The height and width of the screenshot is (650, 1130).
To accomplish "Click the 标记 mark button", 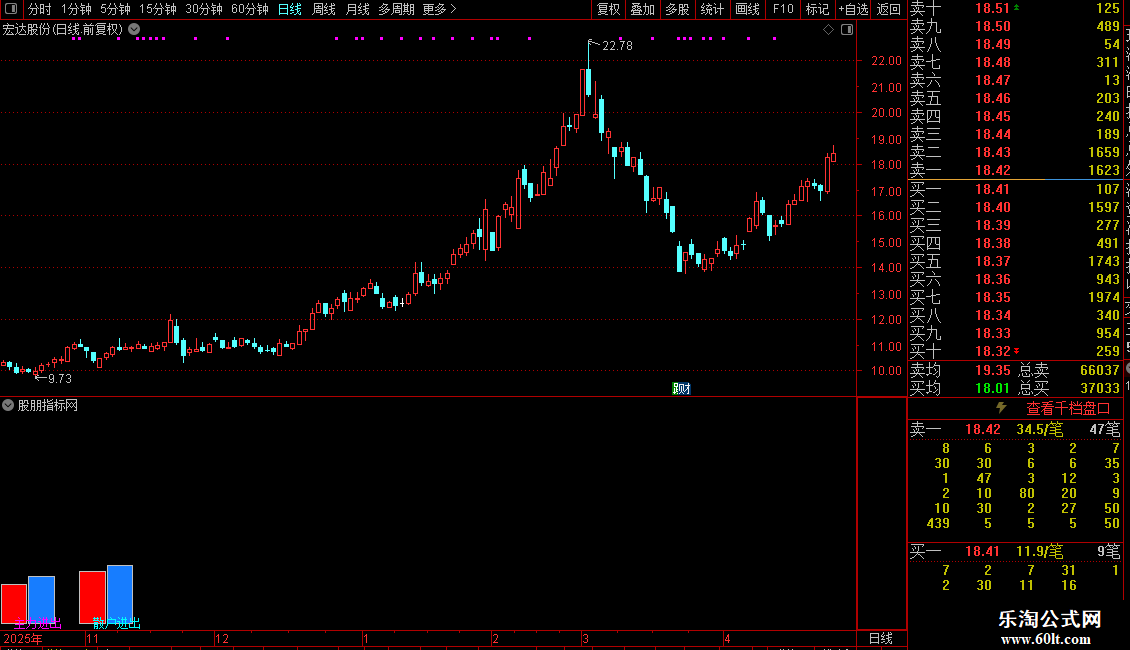I will (x=817, y=9).
